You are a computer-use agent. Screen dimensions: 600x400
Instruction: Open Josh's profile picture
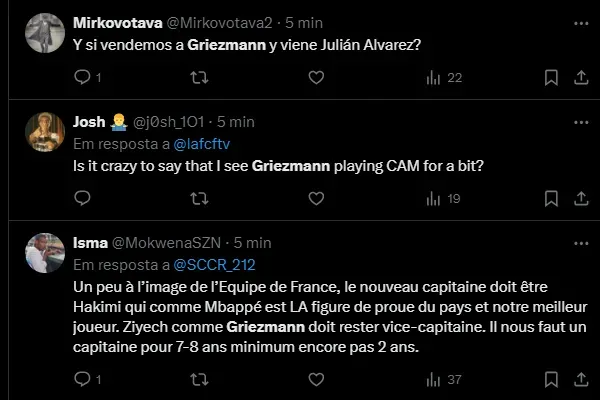pyautogui.click(x=45, y=132)
